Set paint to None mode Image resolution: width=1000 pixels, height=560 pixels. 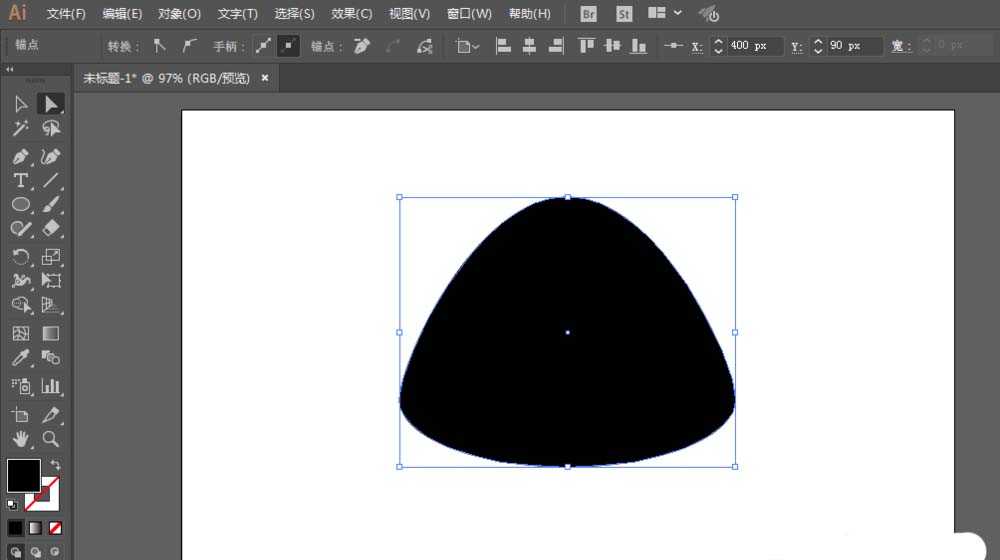coord(55,527)
